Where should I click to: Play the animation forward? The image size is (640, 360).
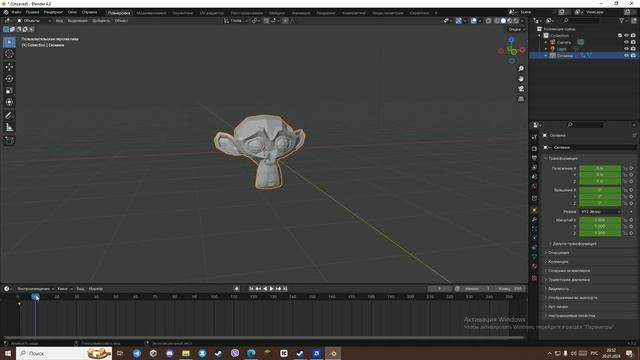[x=271, y=289]
